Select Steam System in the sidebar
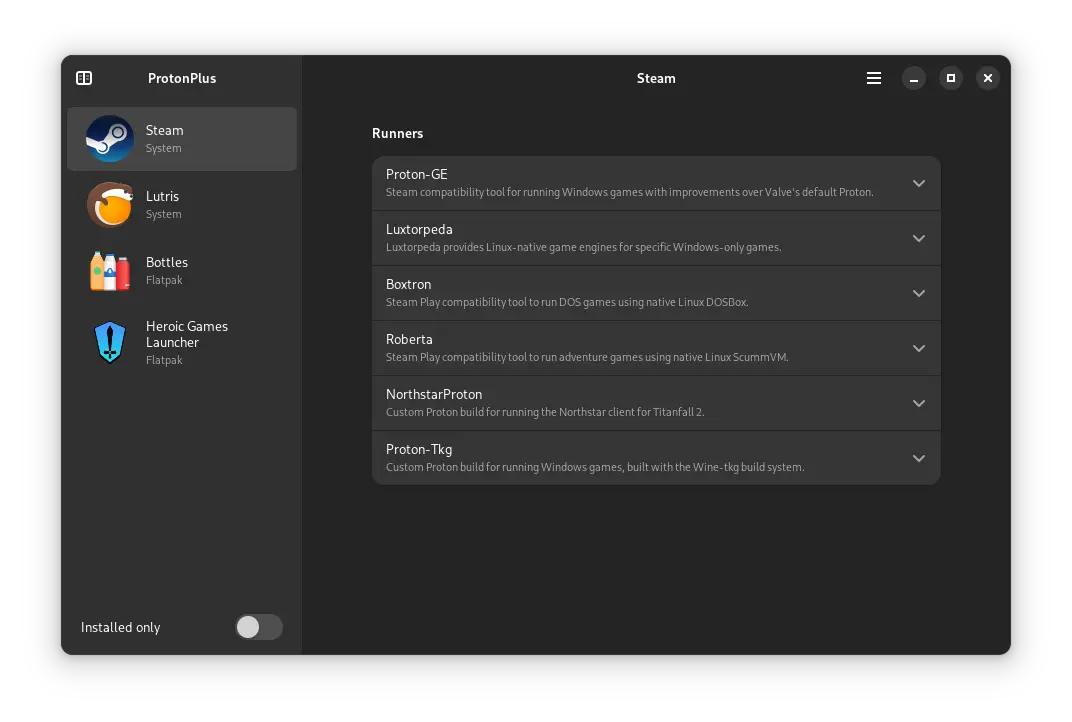1072x722 pixels. click(182, 139)
